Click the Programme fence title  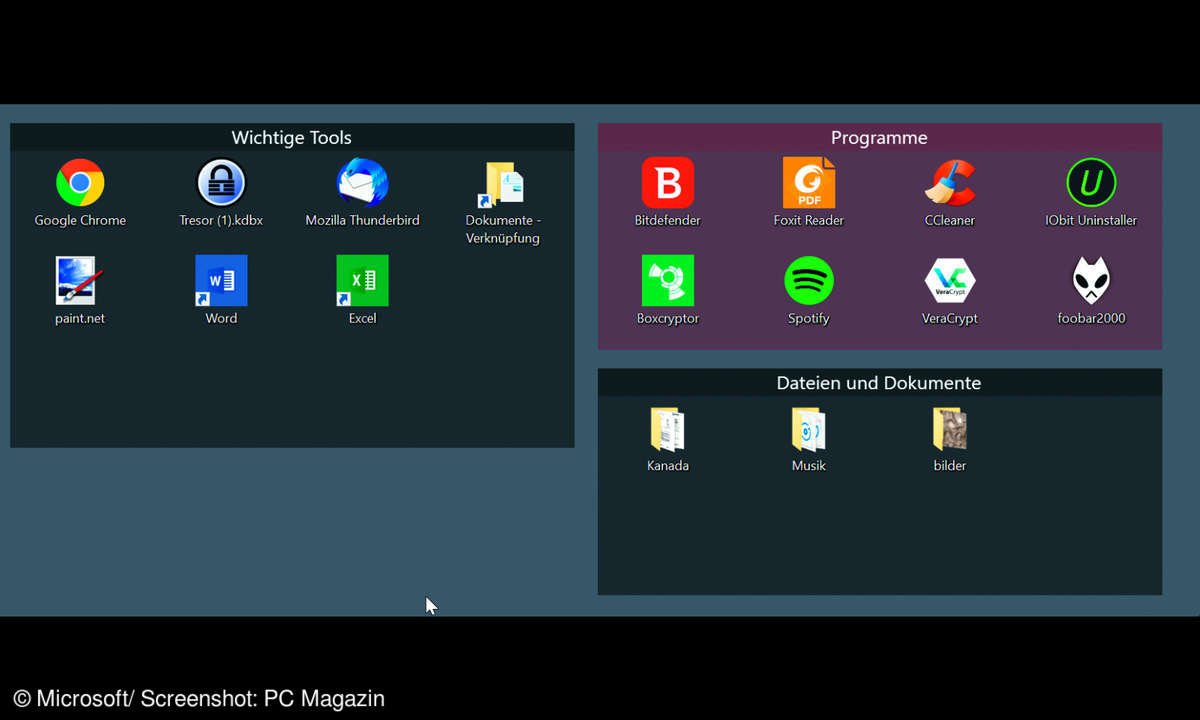880,137
